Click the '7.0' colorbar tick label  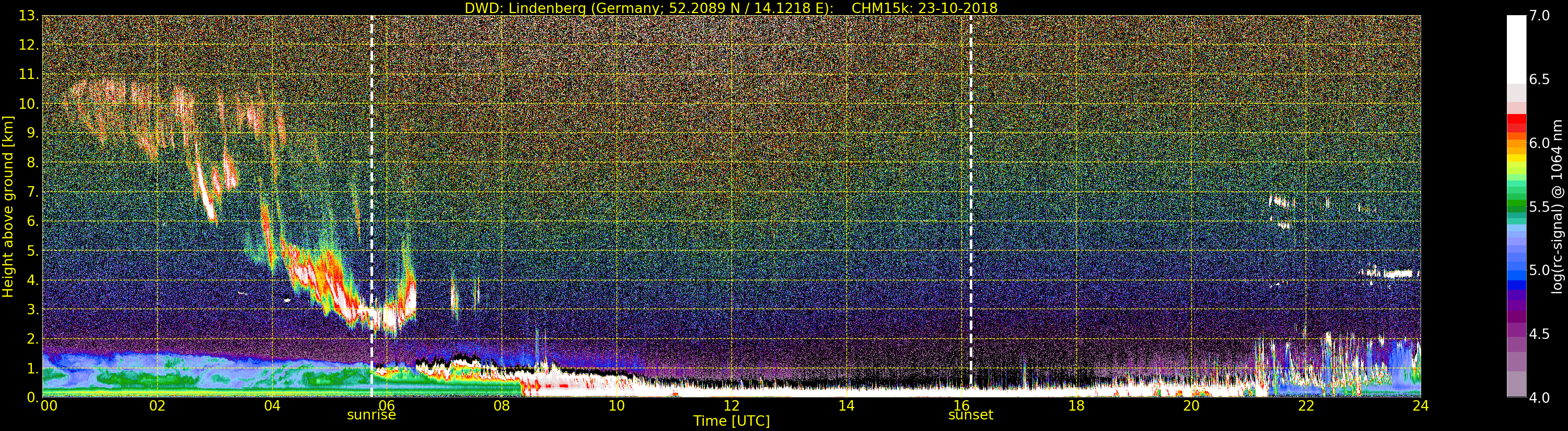(1539, 16)
